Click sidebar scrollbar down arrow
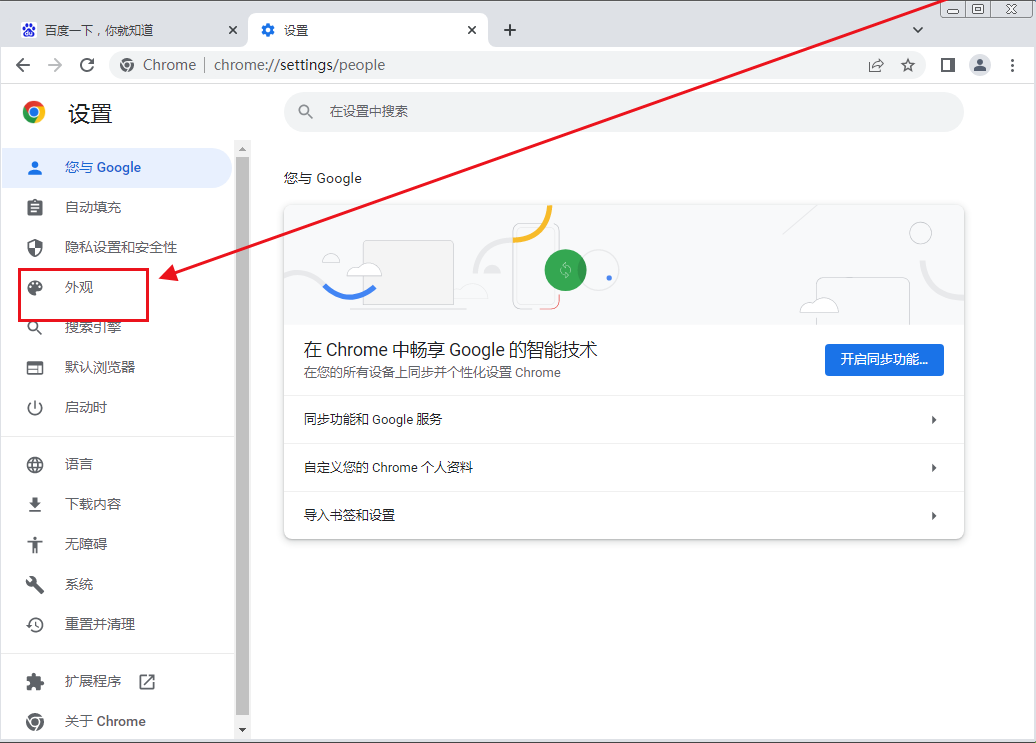The image size is (1036, 743). coord(242,730)
